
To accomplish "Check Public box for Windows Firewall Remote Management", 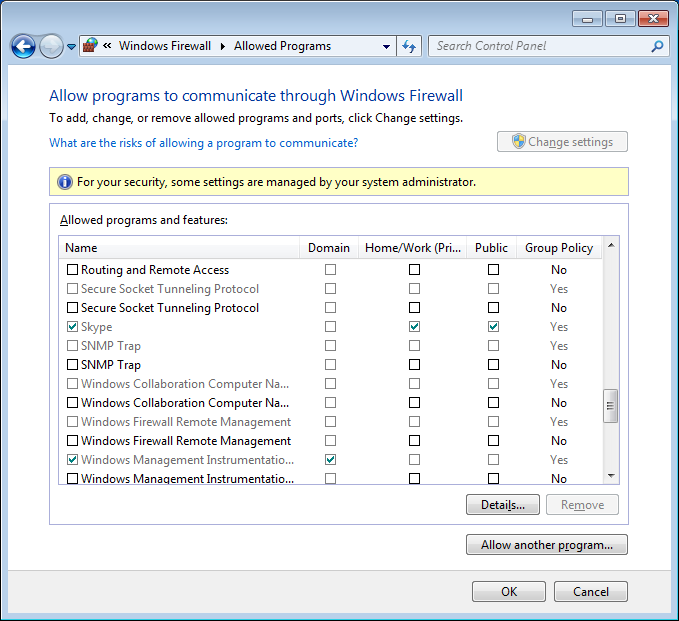I will coord(493,441).
